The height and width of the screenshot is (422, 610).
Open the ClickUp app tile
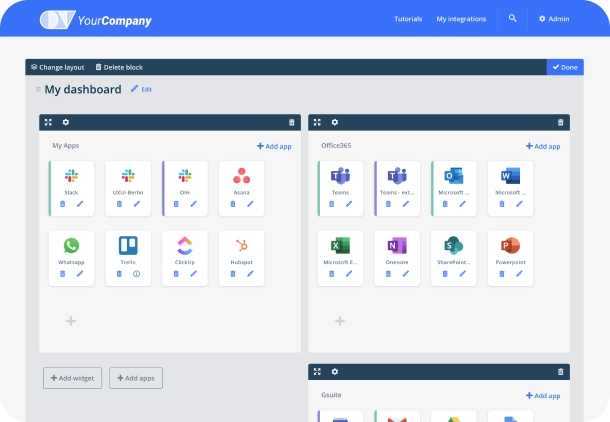pos(185,258)
